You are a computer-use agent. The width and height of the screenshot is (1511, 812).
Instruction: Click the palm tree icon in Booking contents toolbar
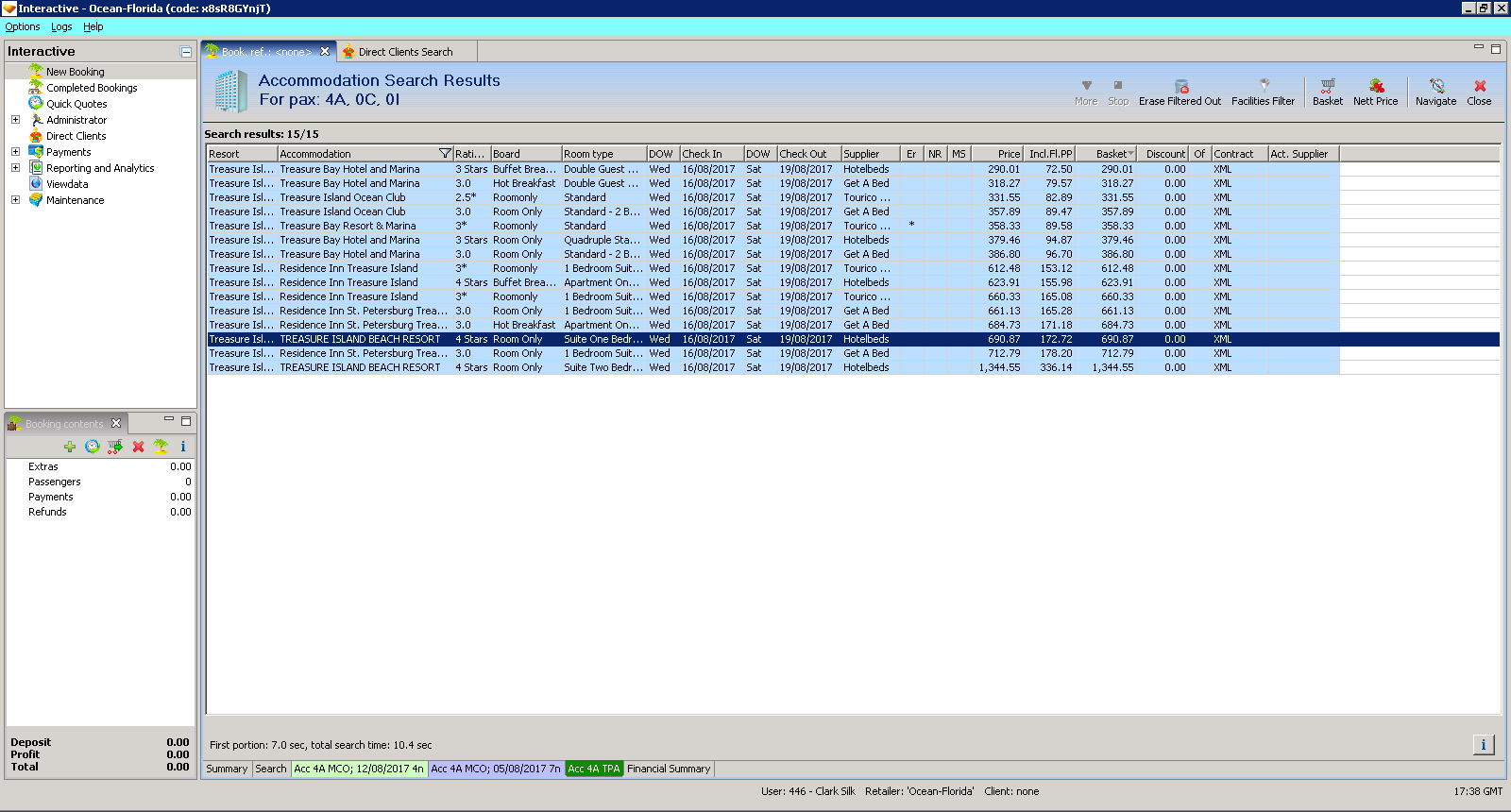pyautogui.click(x=161, y=447)
